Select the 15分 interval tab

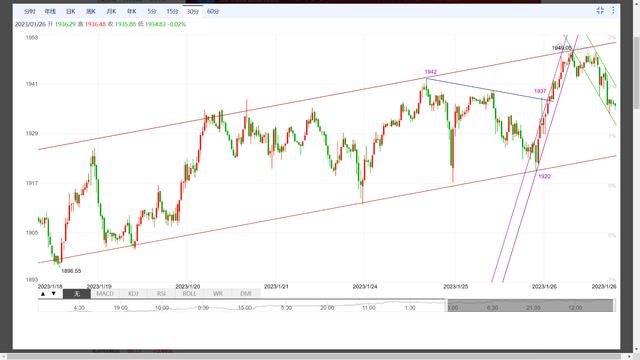172,11
